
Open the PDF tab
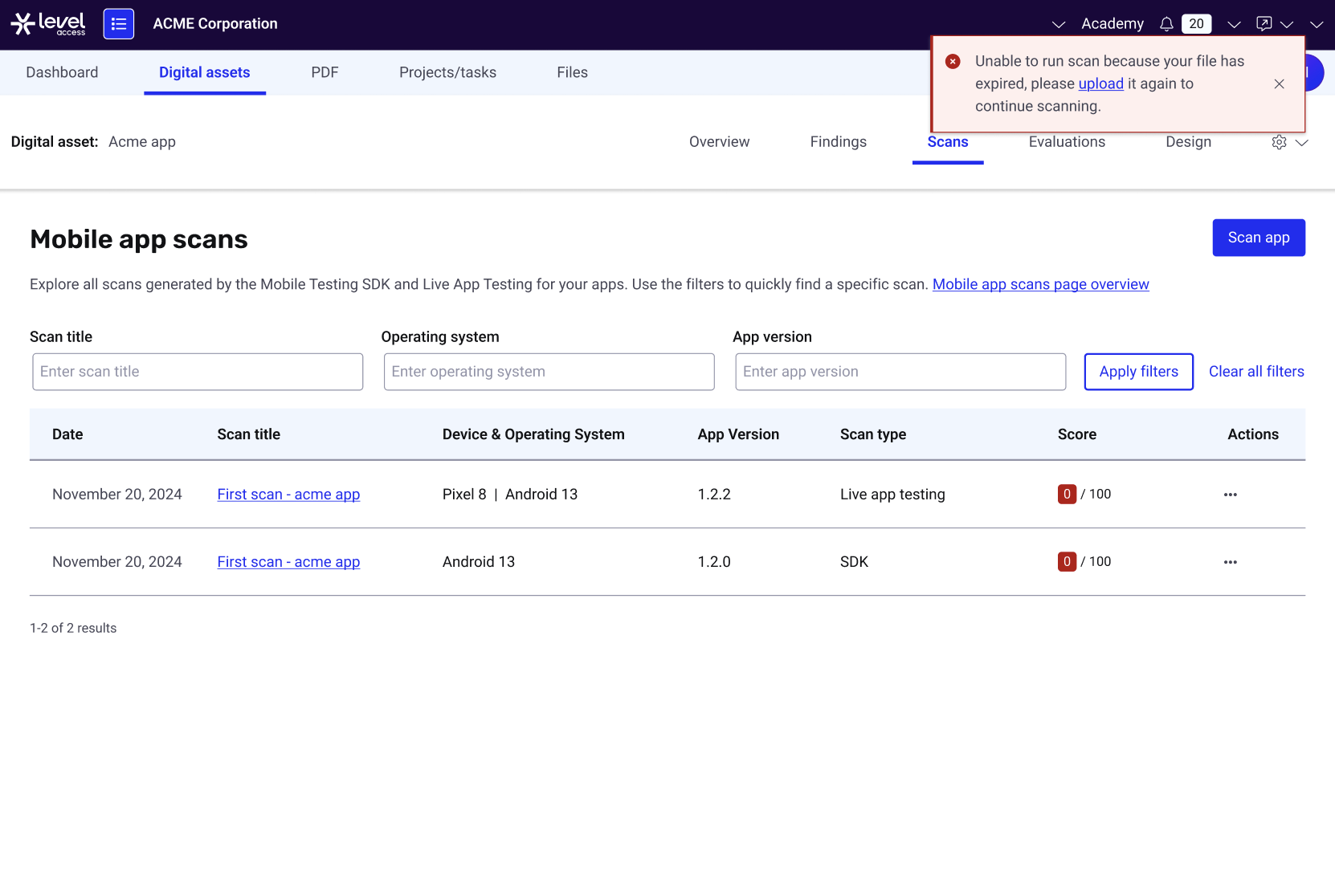click(x=325, y=72)
